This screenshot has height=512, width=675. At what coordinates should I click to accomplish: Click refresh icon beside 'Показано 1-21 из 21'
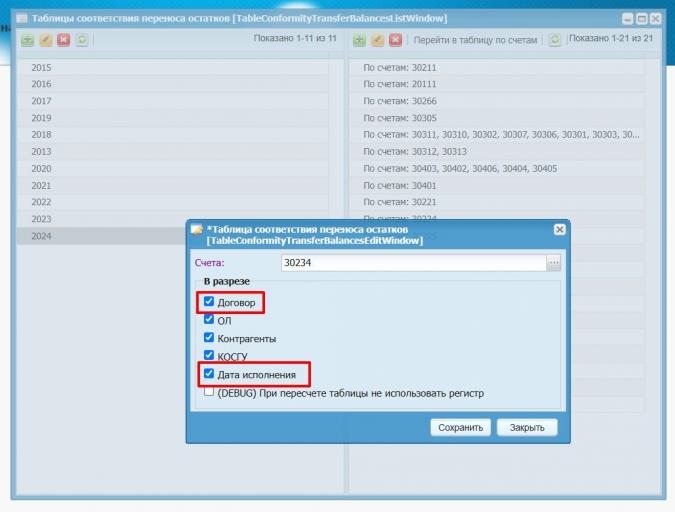tap(554, 40)
